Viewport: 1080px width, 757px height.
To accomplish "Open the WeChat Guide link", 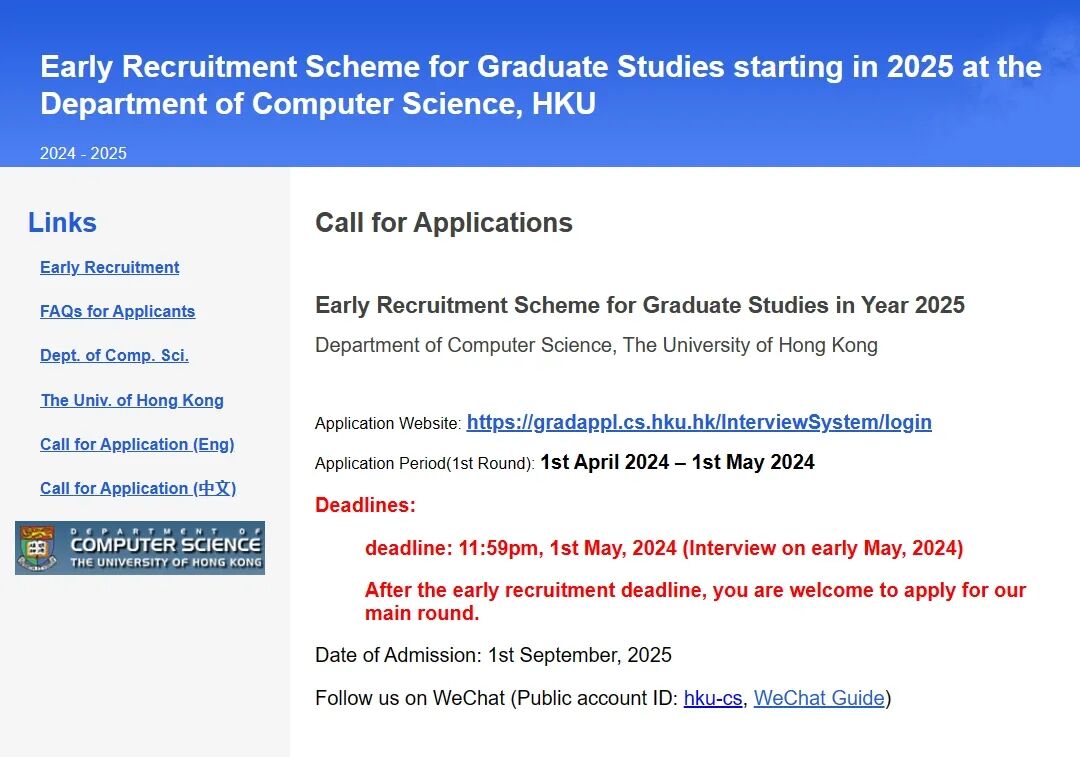I will click(819, 698).
